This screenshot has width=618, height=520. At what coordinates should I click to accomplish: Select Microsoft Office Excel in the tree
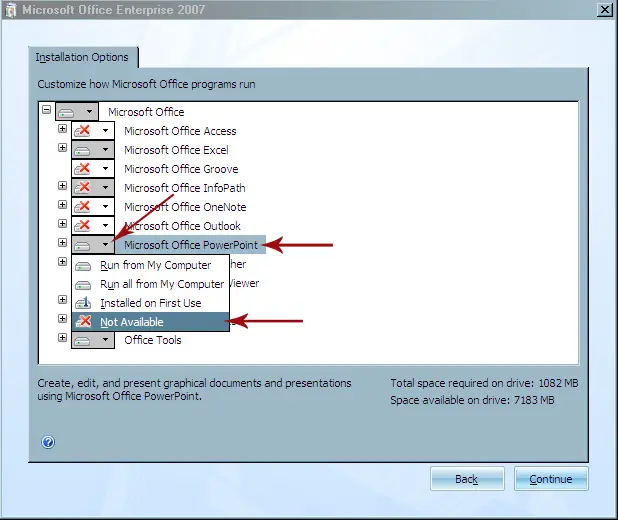(x=176, y=150)
